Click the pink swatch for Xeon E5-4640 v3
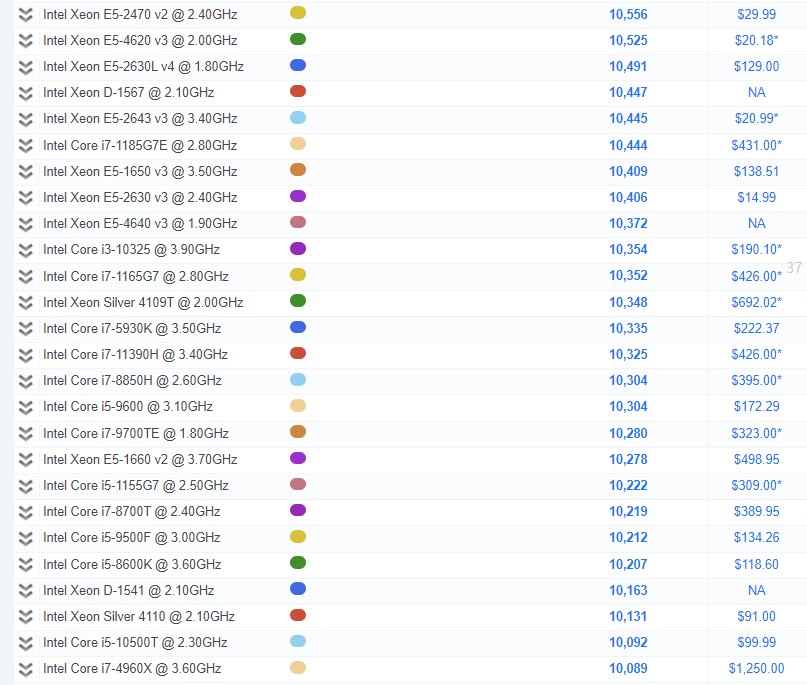Screen dimensions: 807x685 [298, 222]
